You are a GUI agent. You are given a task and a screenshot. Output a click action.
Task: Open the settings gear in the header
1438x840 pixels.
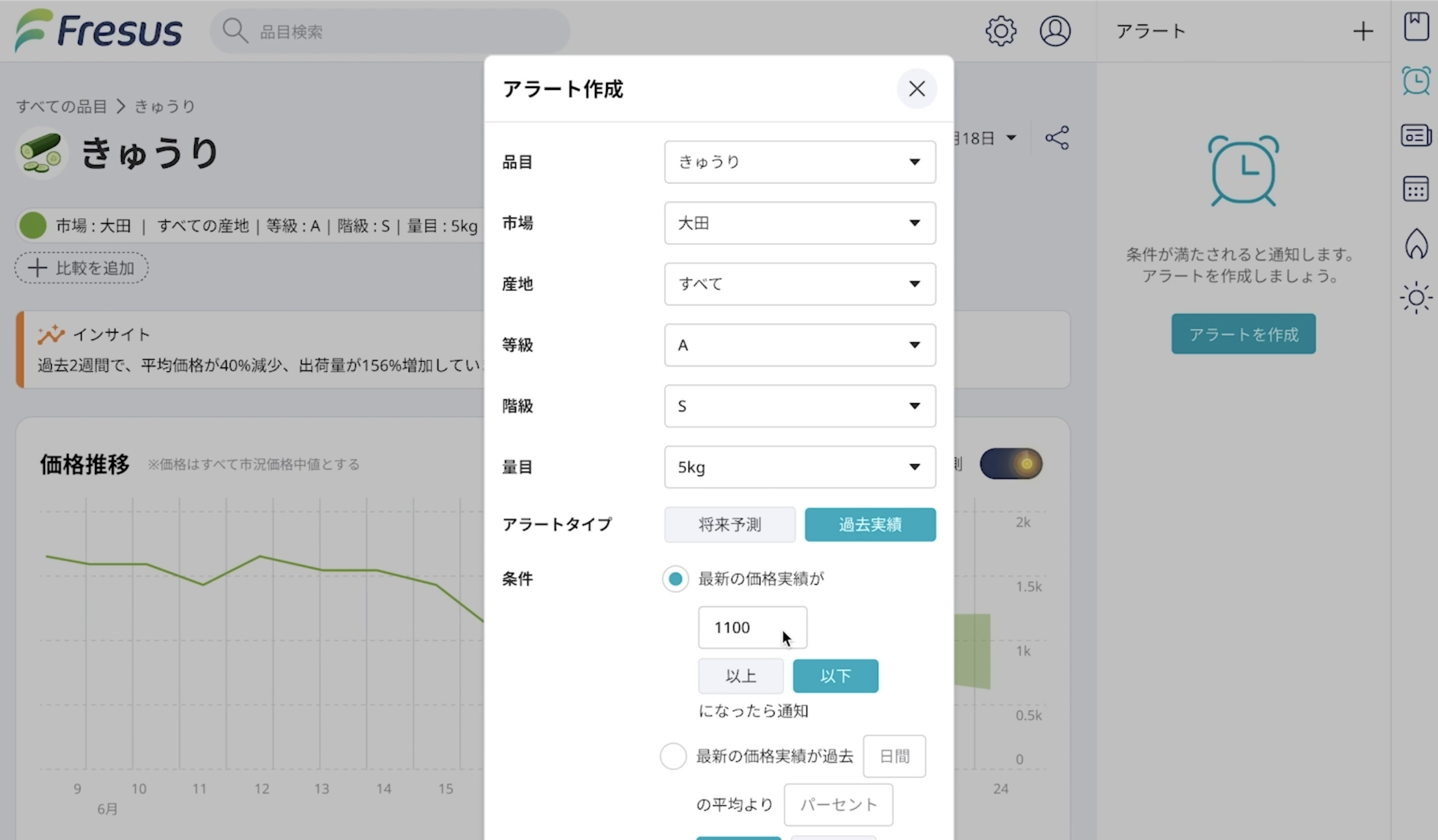[1001, 31]
